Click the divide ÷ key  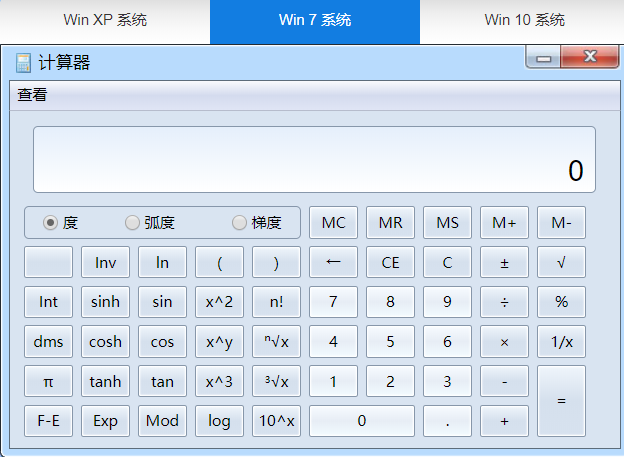click(x=504, y=302)
